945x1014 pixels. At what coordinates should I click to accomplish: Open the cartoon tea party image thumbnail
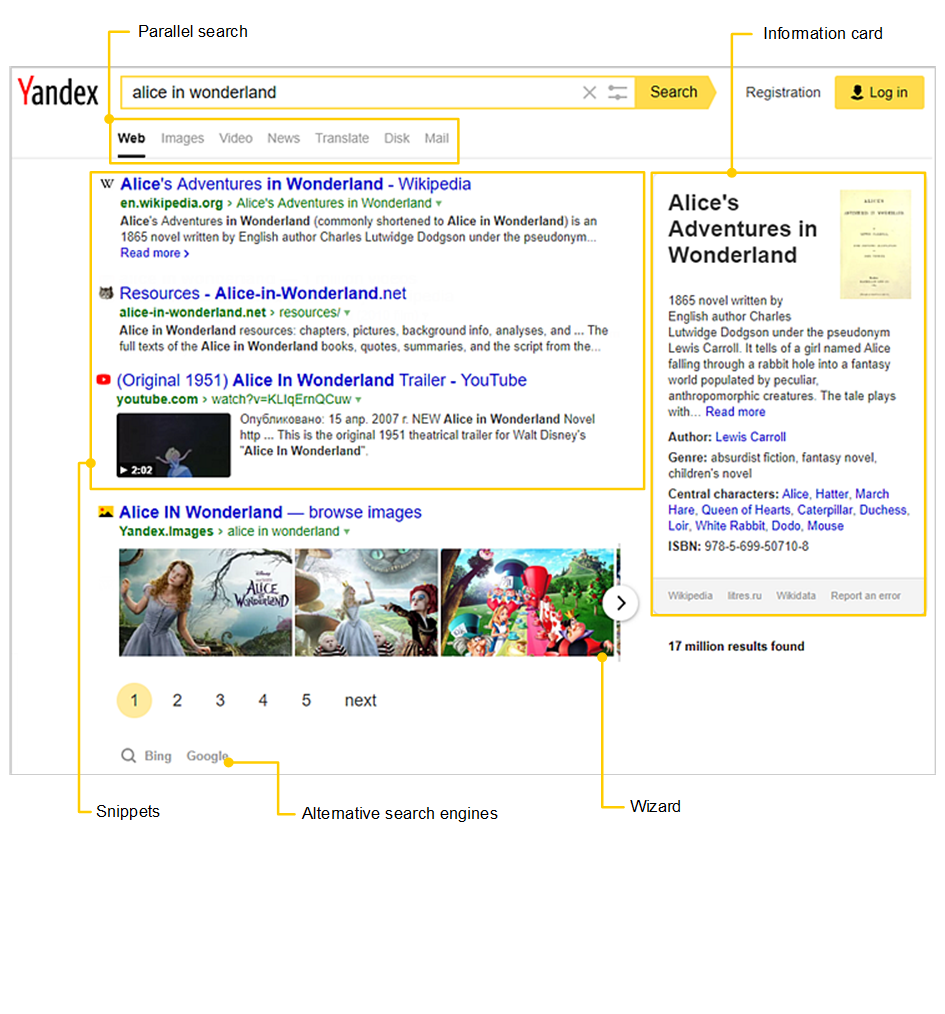(x=527, y=603)
